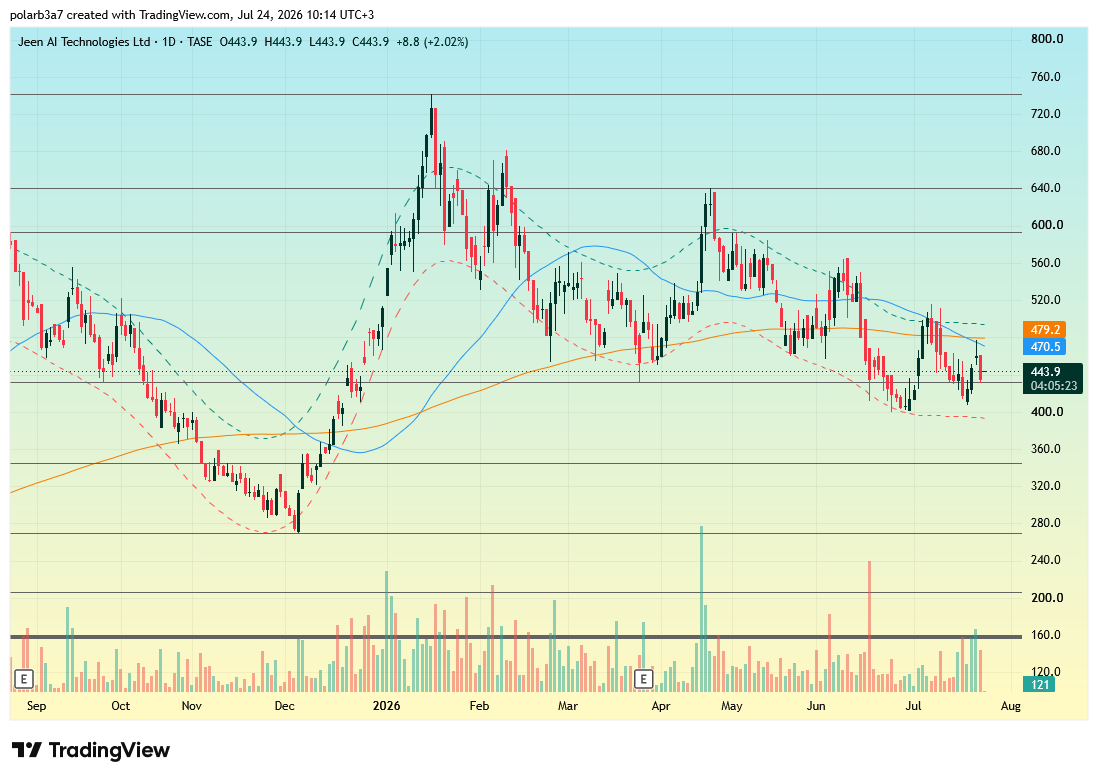The image size is (1098, 780).
Task: Click the 280.0 price axis label
Action: coord(1047,523)
